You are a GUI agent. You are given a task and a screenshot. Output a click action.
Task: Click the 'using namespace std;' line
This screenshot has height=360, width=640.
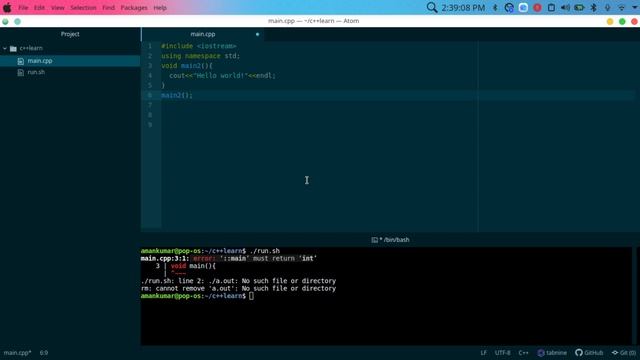[200, 56]
